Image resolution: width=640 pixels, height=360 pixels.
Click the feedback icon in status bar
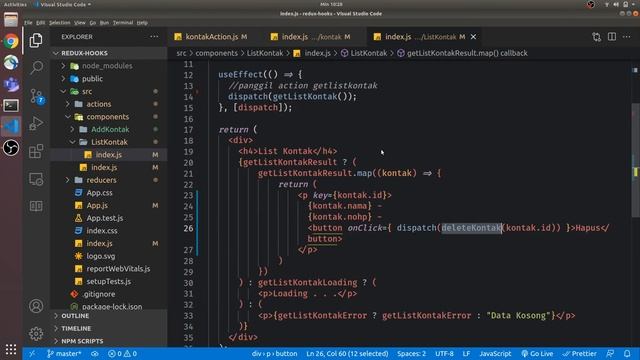pyautogui.click(x=610, y=354)
